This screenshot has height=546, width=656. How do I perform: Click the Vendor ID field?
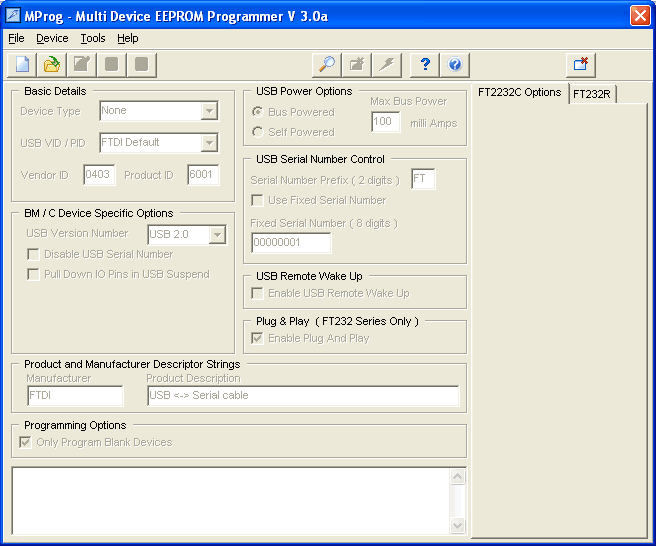pyautogui.click(x=99, y=174)
